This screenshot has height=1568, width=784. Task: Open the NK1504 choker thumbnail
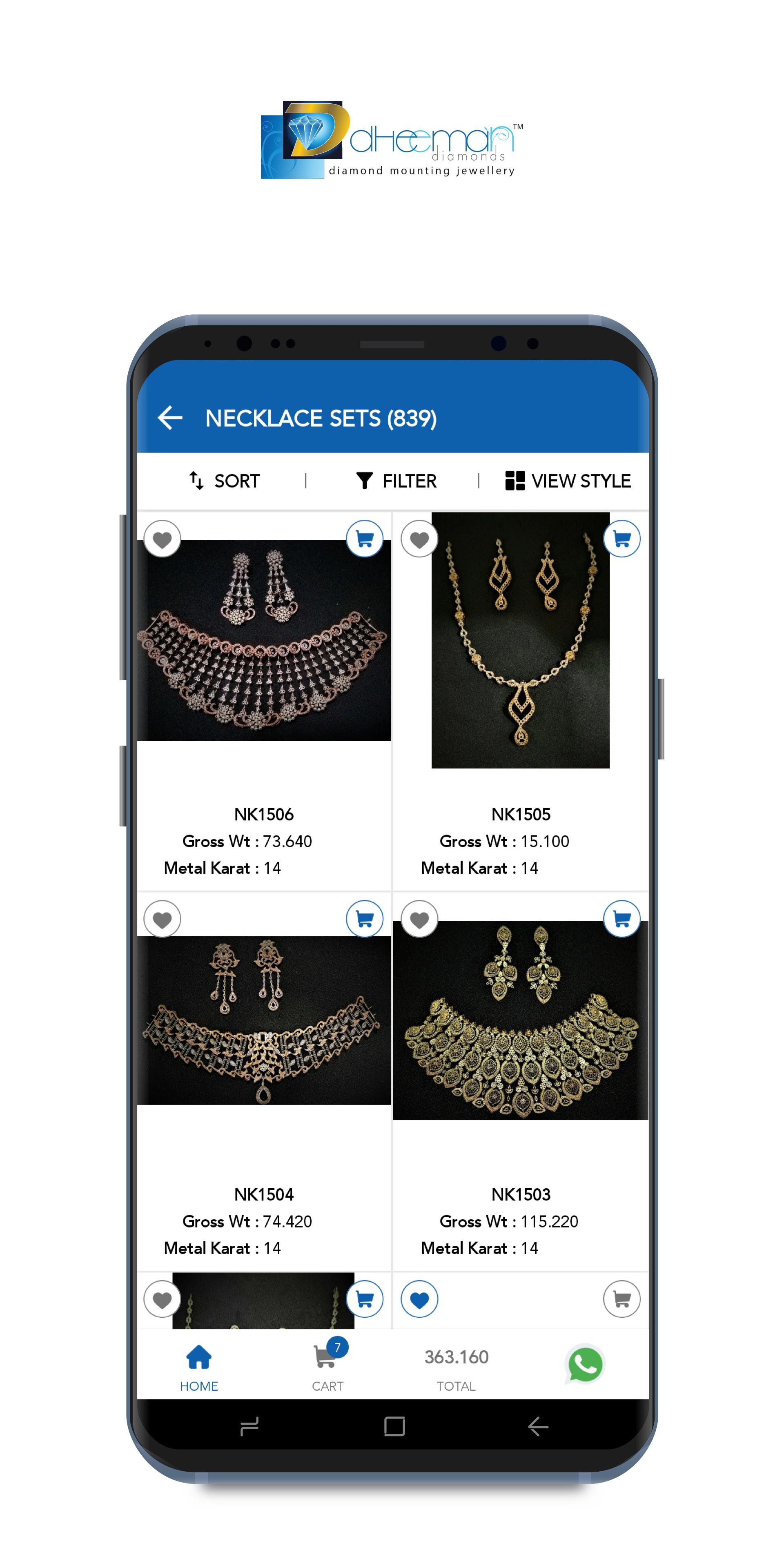[264, 1020]
